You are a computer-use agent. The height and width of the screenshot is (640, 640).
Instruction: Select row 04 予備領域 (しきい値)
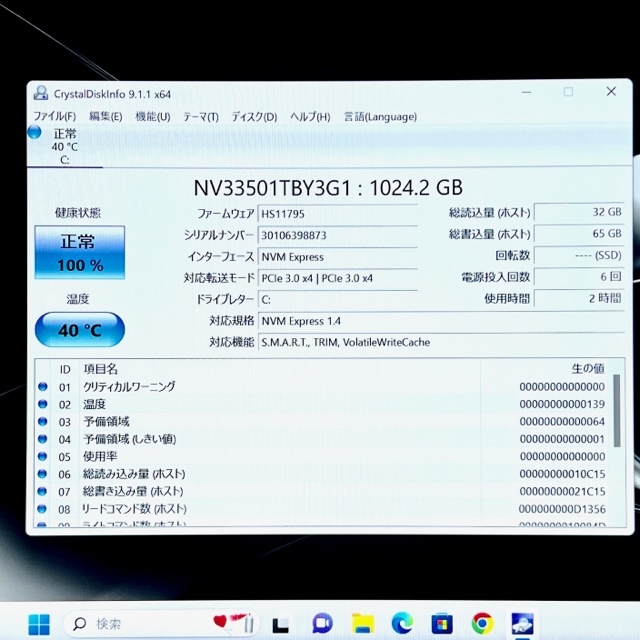click(x=322, y=439)
